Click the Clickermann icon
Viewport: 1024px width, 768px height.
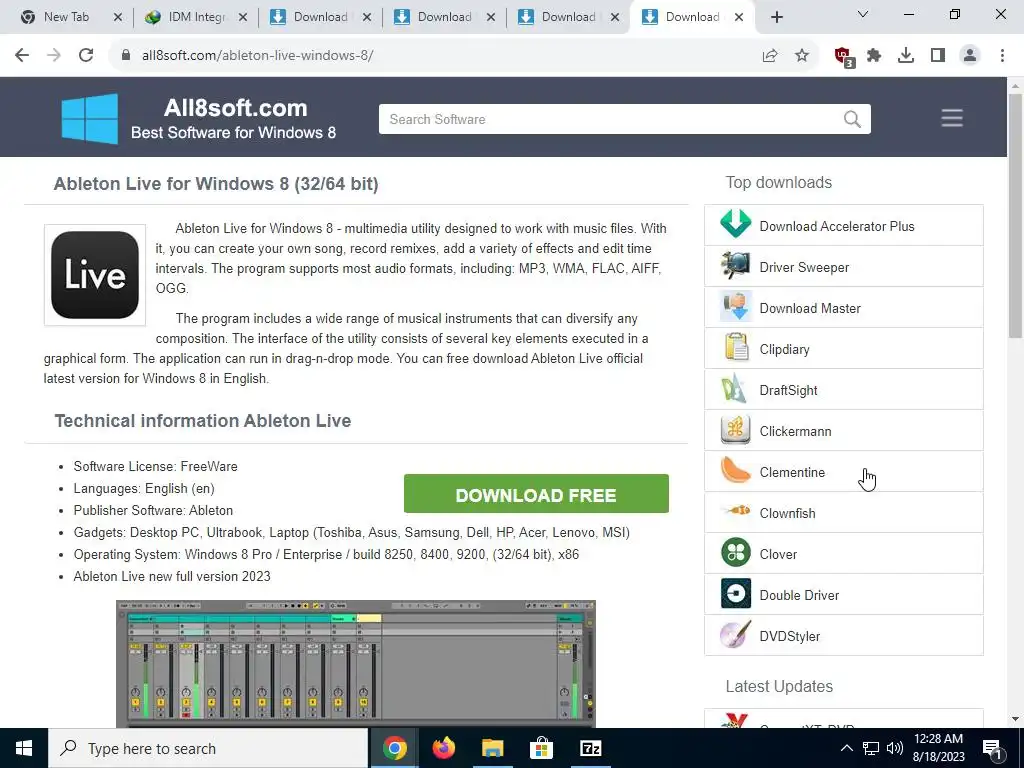click(x=735, y=431)
